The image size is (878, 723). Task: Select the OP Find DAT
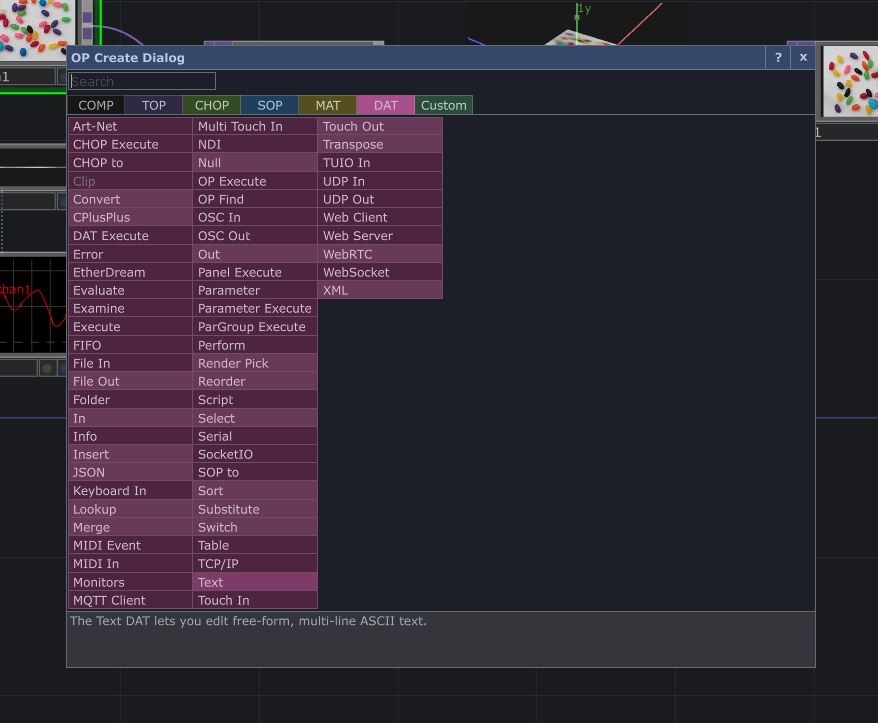point(255,199)
